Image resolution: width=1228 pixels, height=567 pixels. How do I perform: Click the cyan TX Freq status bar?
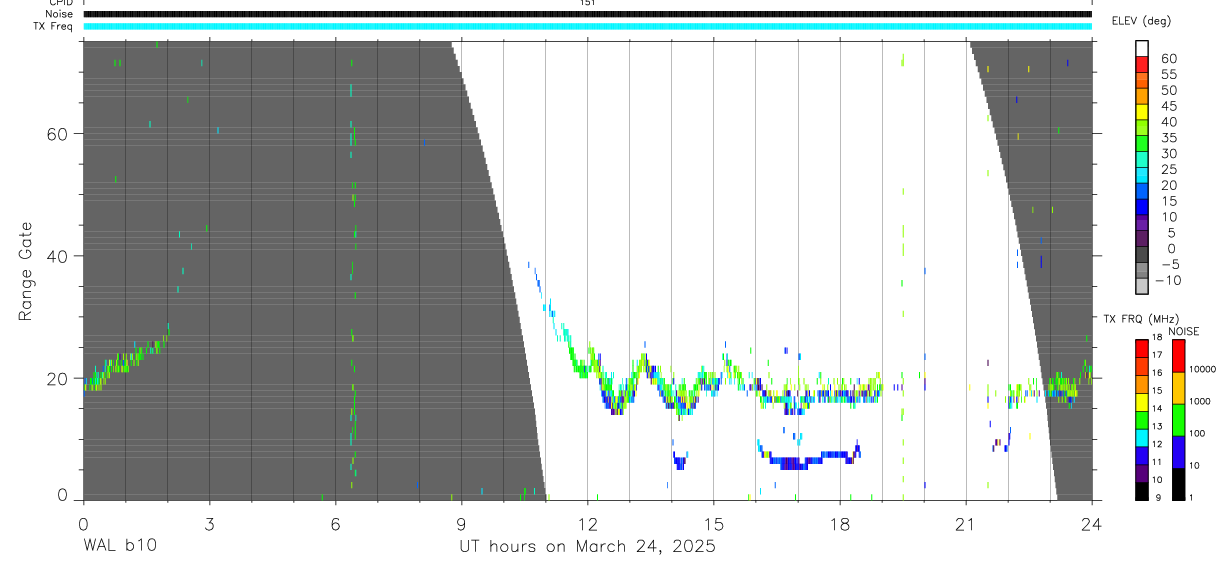coord(587,26)
